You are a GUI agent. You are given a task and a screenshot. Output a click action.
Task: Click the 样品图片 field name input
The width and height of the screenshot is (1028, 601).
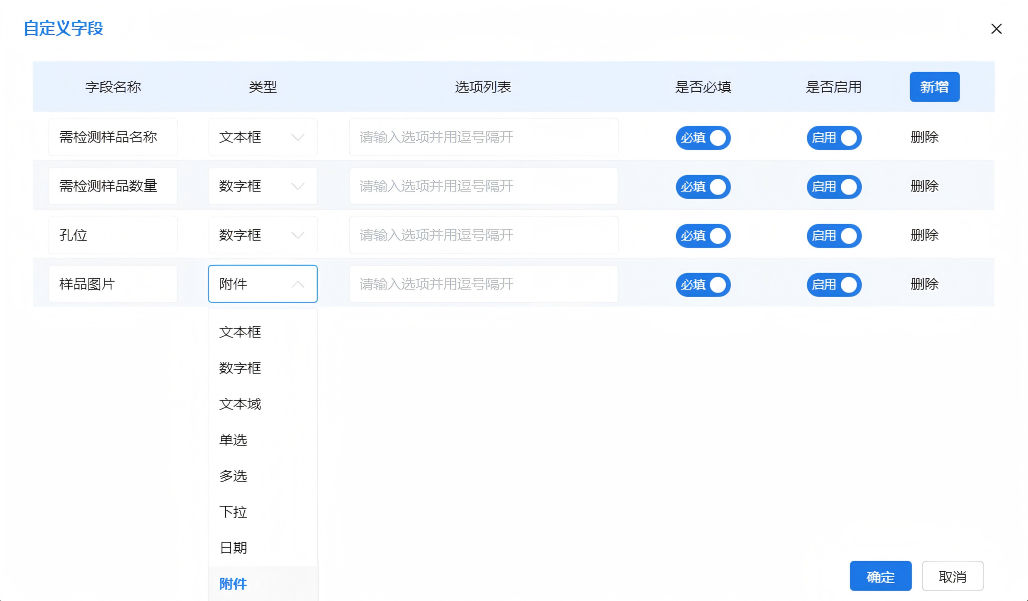tap(112, 285)
